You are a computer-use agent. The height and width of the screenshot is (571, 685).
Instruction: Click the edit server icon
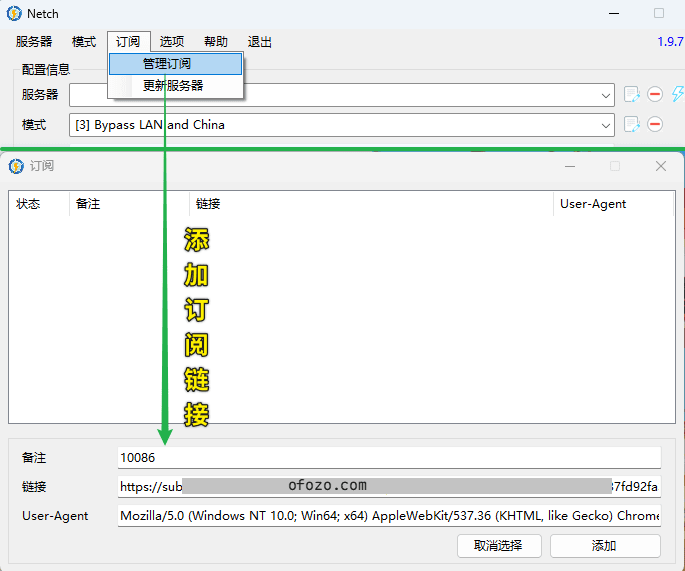(x=631, y=94)
